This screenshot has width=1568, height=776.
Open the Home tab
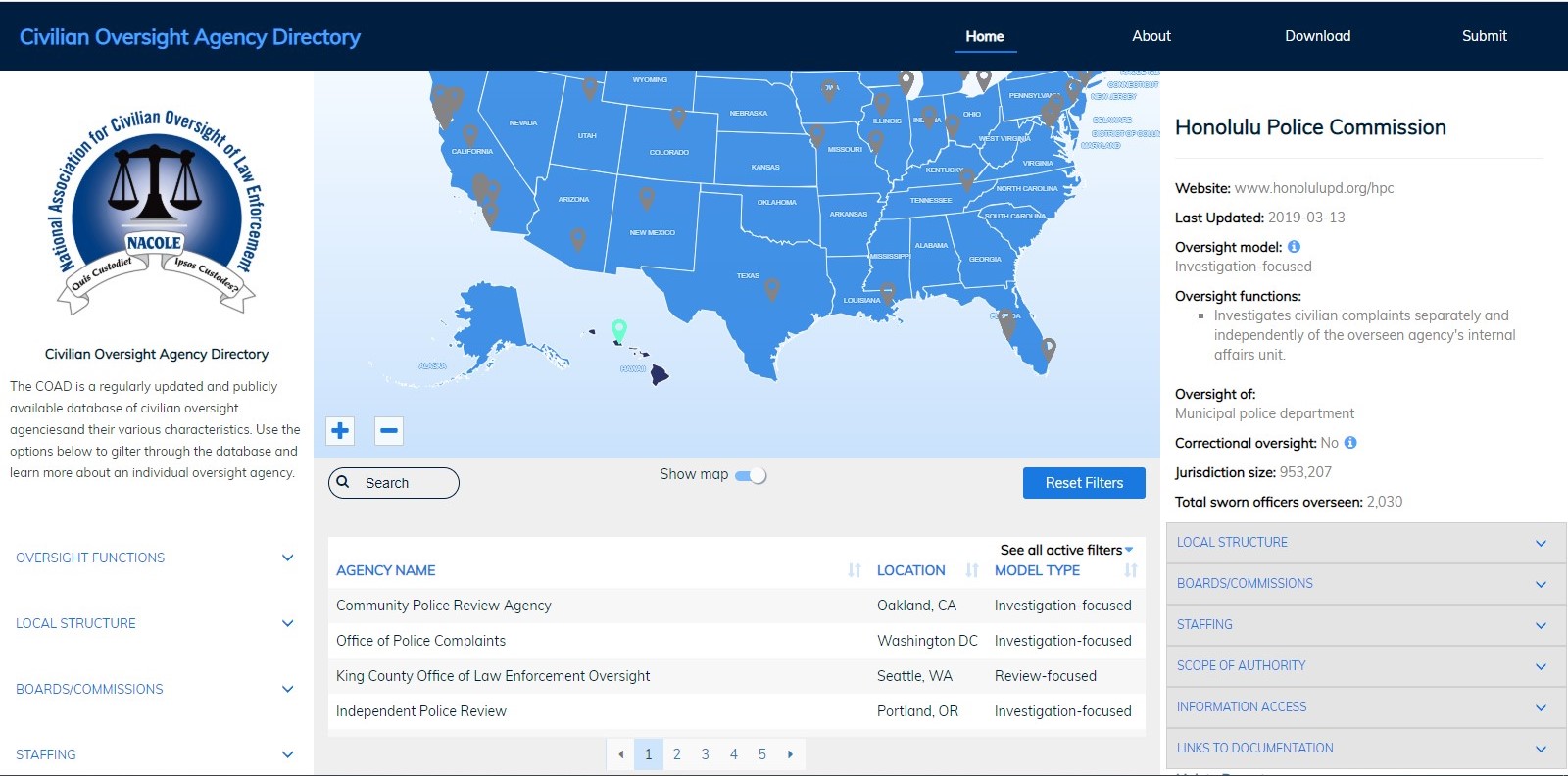pos(985,36)
